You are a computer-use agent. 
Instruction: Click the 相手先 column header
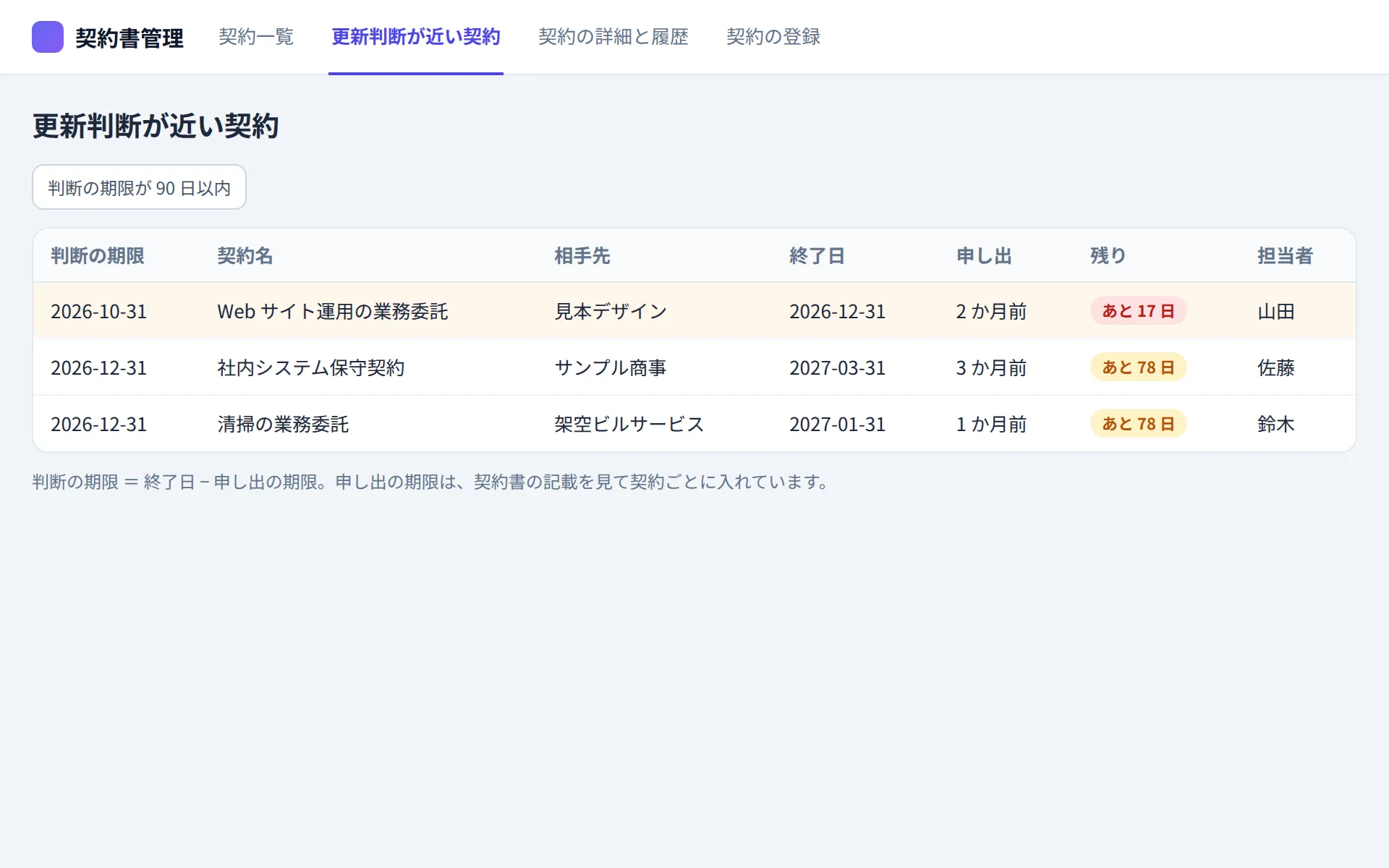(582, 256)
